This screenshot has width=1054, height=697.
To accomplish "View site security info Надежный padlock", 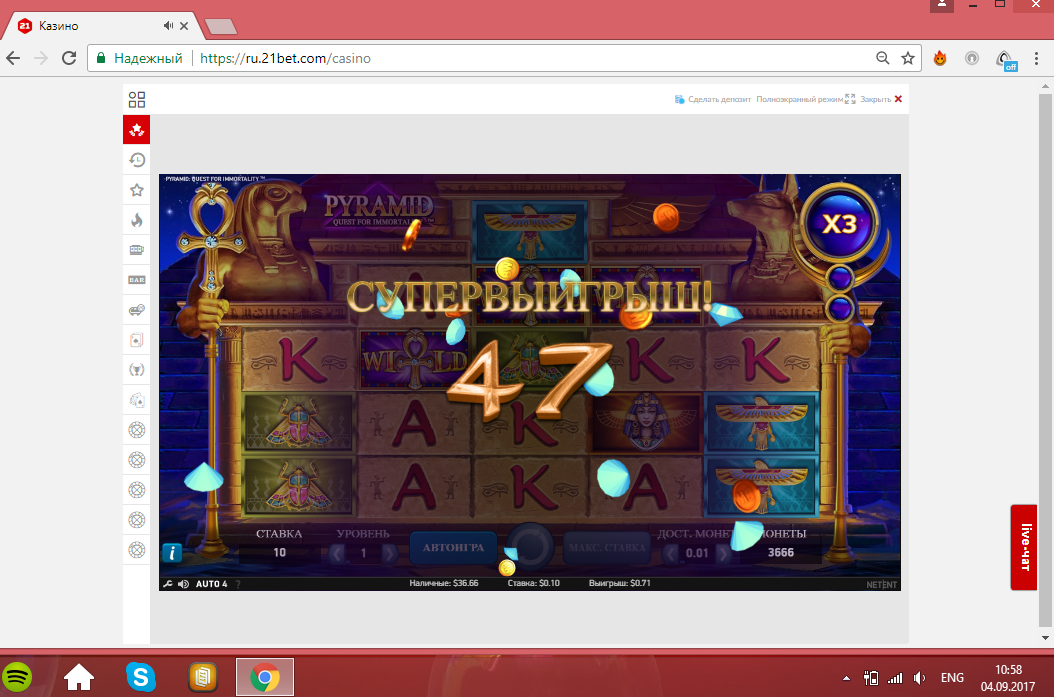I will (140, 58).
